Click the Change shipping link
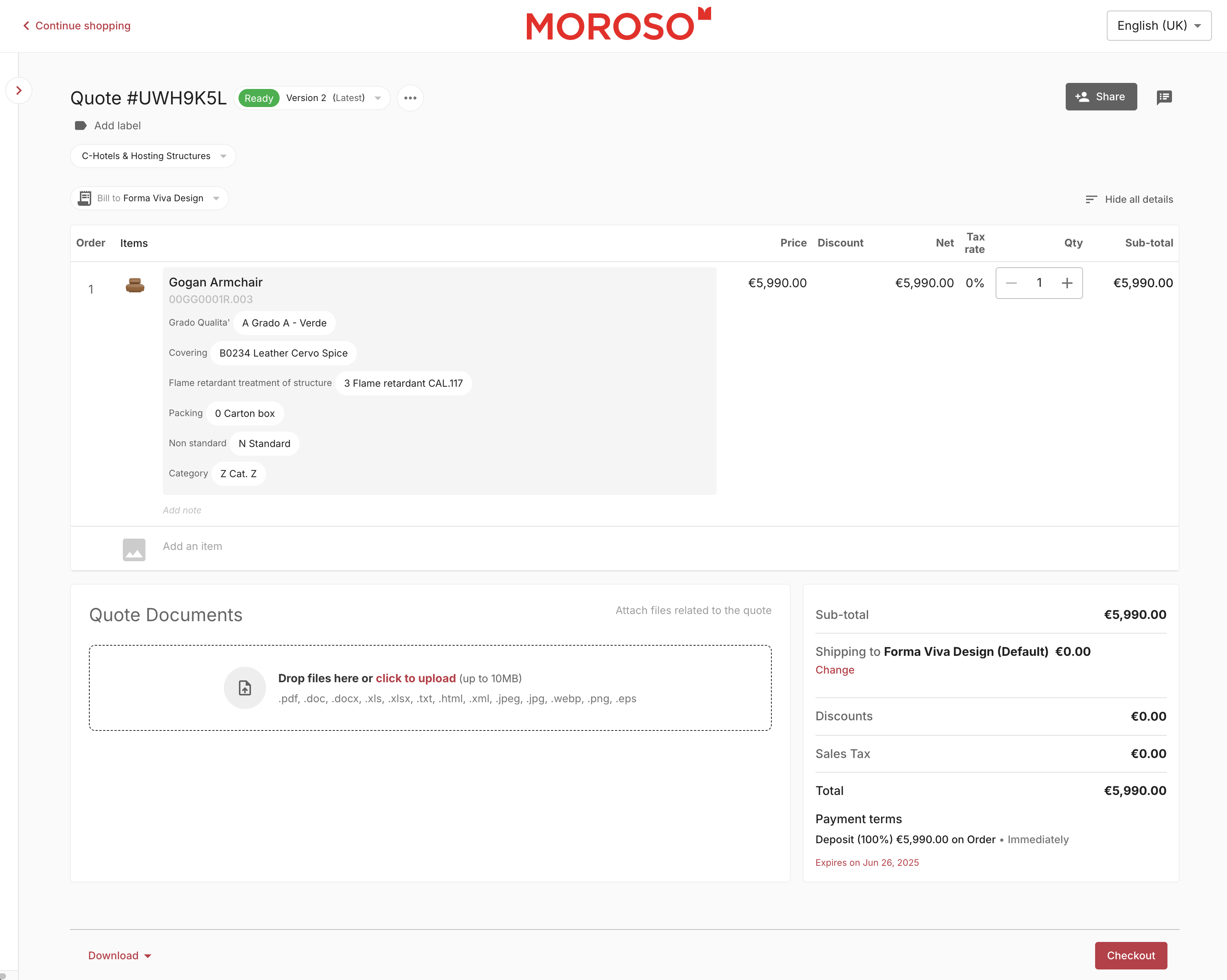The height and width of the screenshot is (980, 1227). (834, 670)
